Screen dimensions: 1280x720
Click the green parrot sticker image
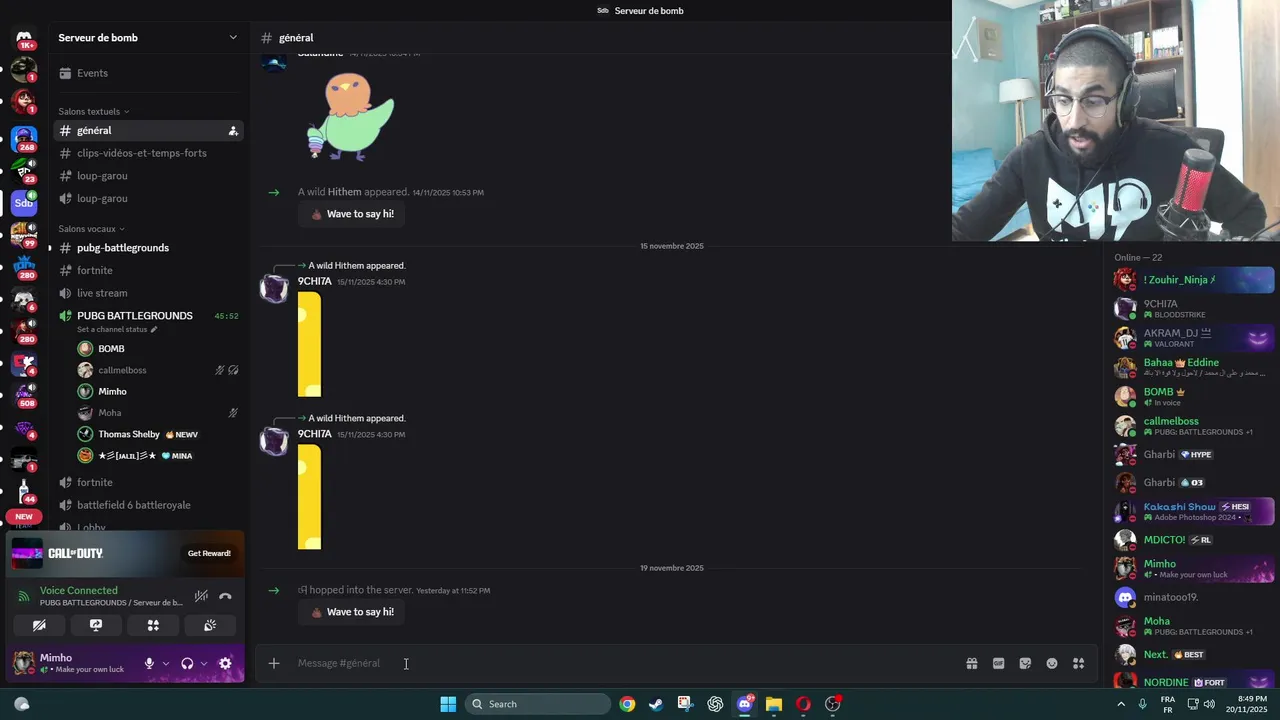coord(350,117)
